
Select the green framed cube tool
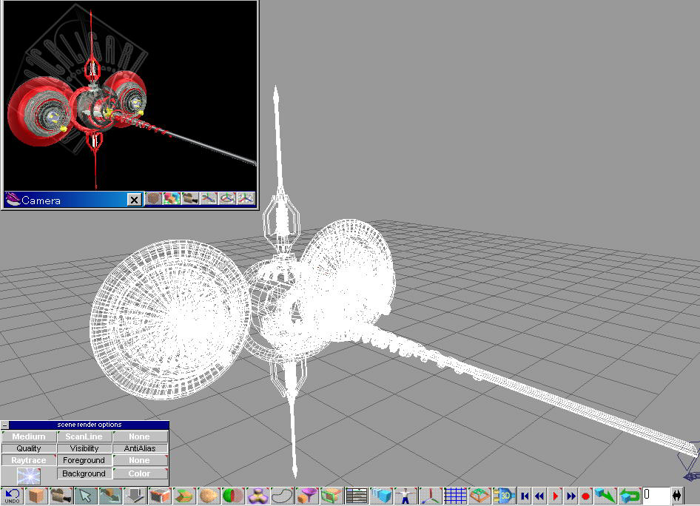tap(331, 496)
